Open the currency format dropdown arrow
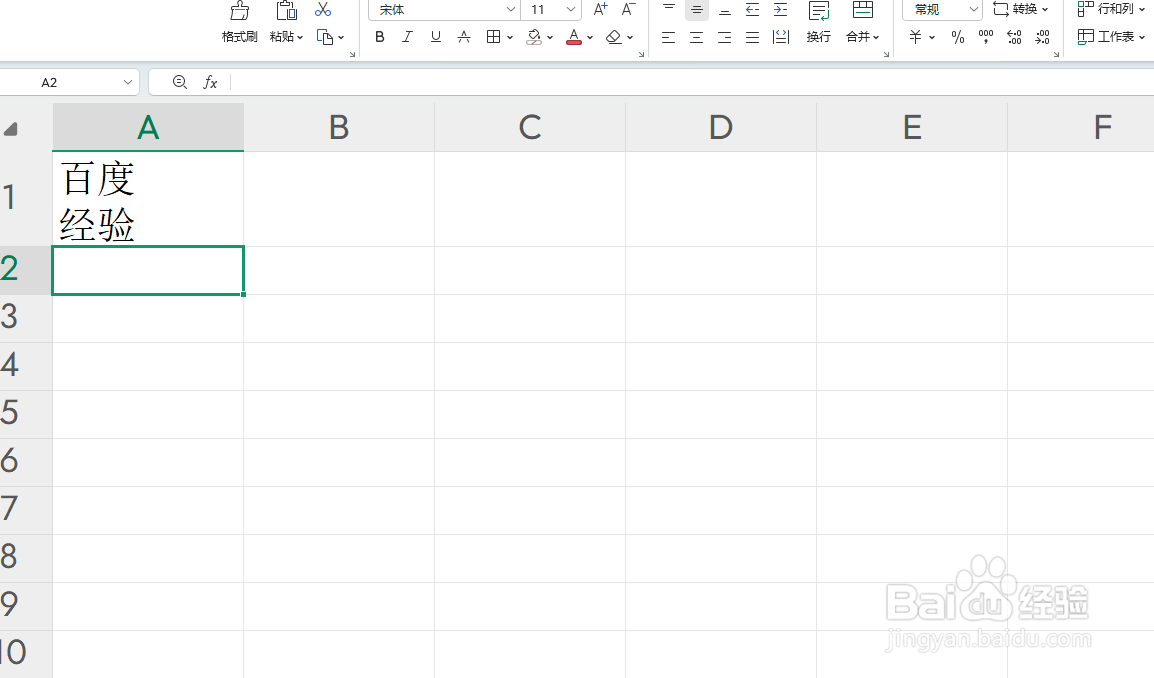This screenshot has width=1154, height=678. pyautogui.click(x=932, y=37)
